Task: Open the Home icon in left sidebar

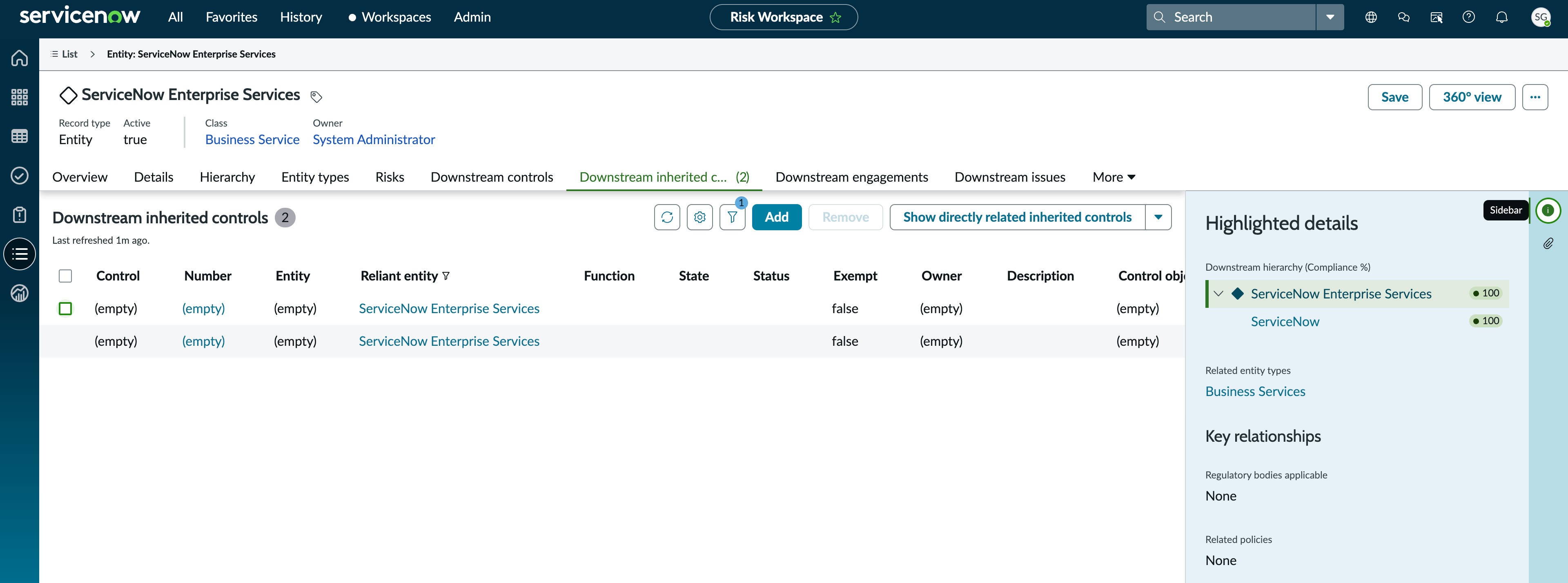Action: [20, 58]
